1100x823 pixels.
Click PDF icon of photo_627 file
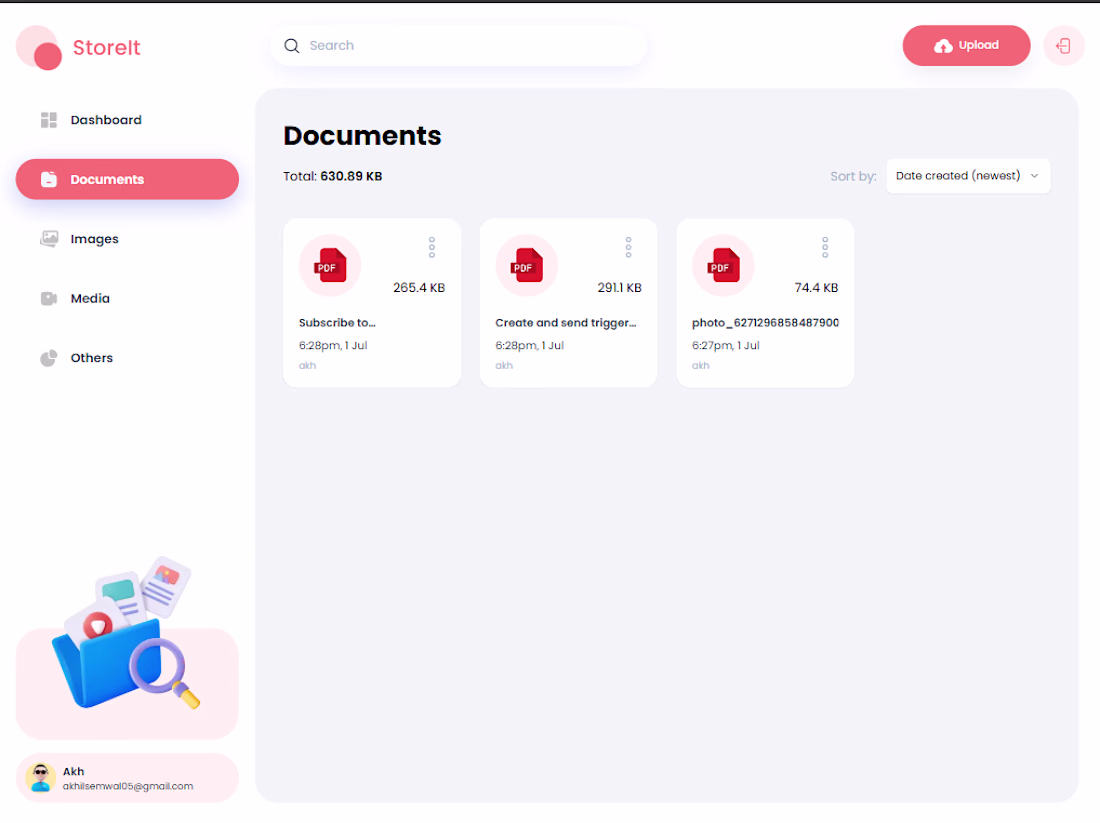(723, 265)
